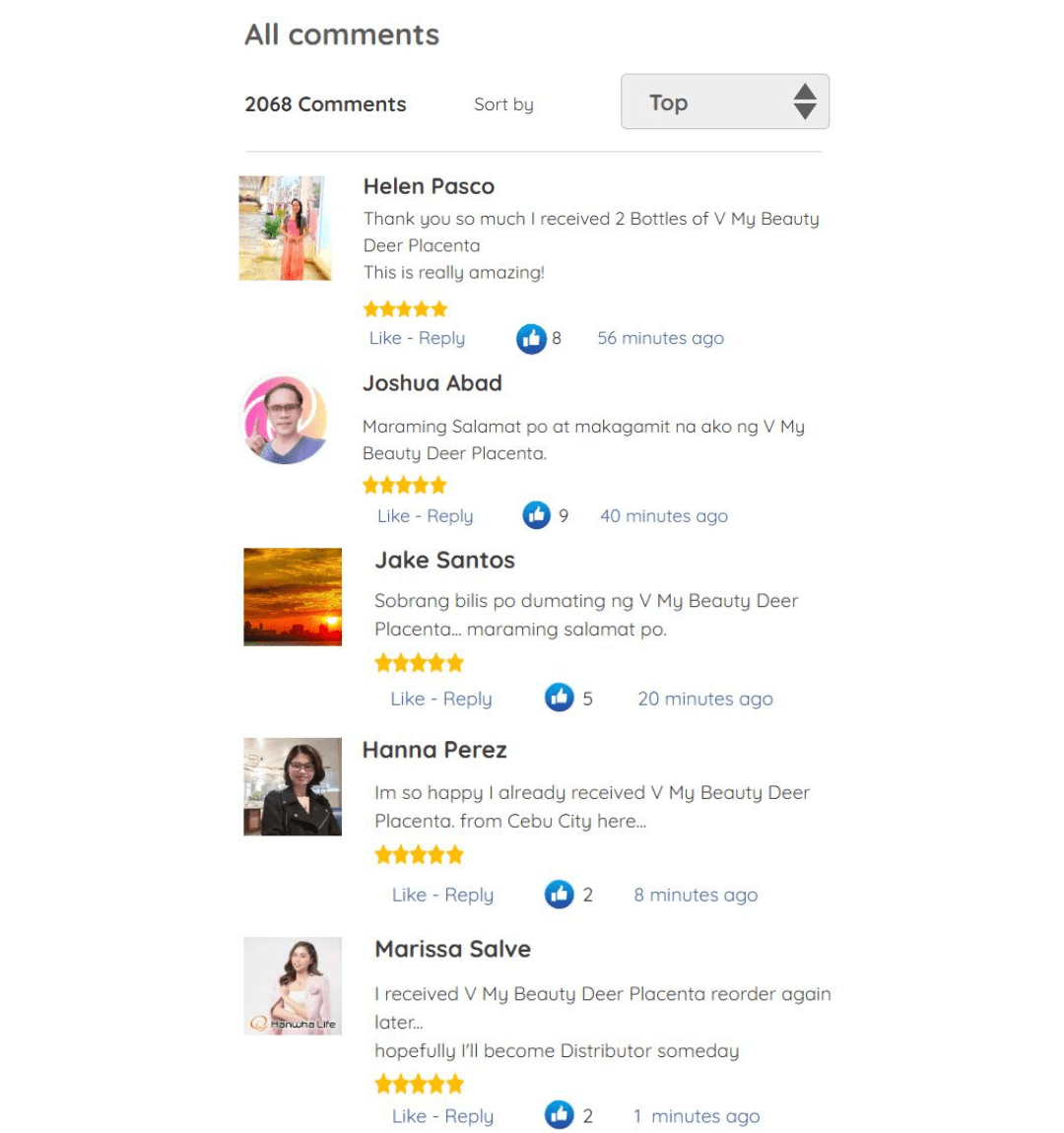Open the Top sort-by dropdown
The width and height of the screenshot is (1064, 1133).
pyautogui.click(x=724, y=101)
